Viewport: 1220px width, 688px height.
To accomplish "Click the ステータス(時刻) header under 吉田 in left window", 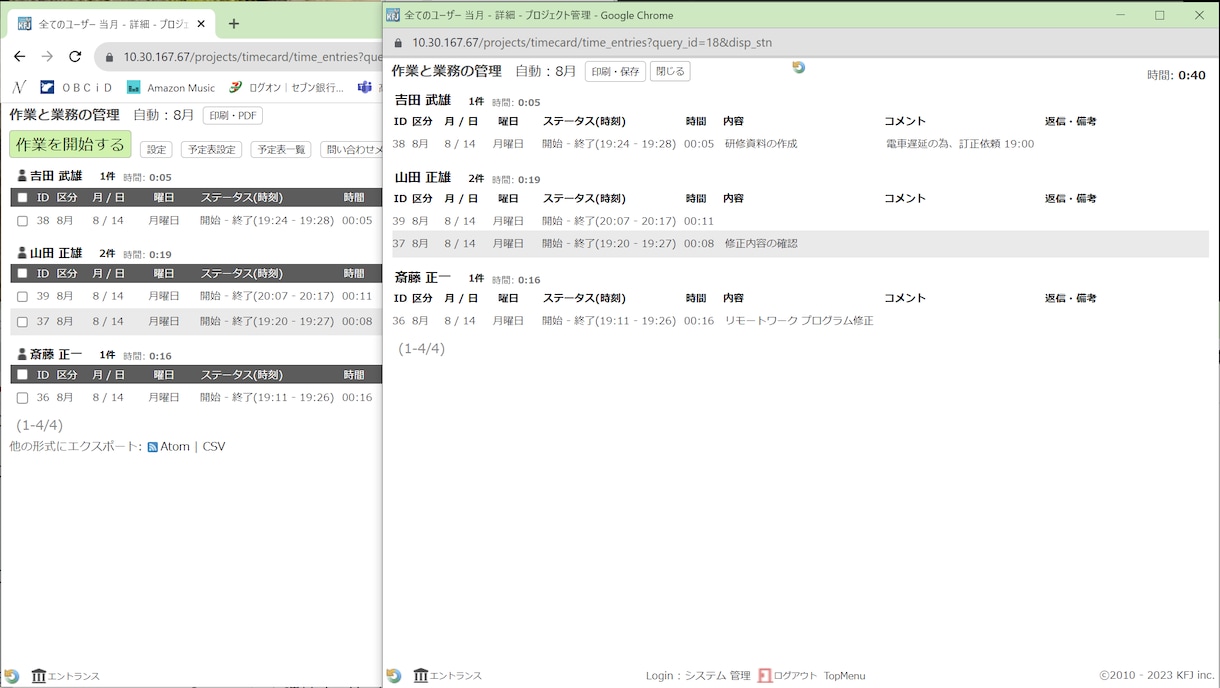I will pos(241,197).
